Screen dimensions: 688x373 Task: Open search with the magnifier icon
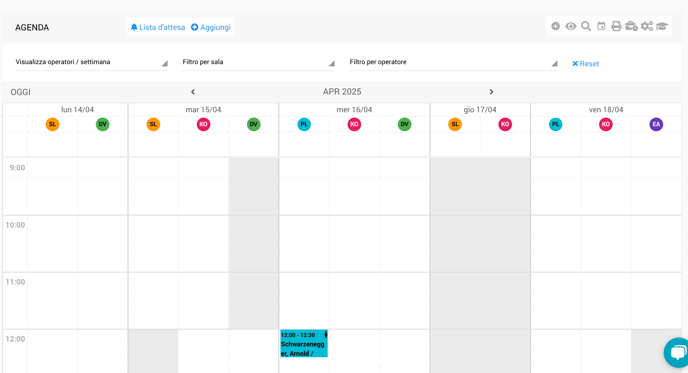[x=586, y=26]
